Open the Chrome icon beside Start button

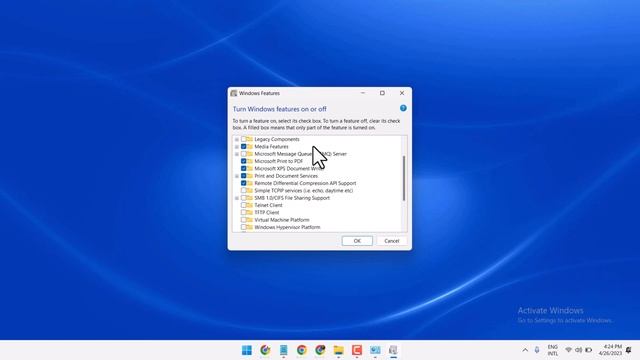265,350
